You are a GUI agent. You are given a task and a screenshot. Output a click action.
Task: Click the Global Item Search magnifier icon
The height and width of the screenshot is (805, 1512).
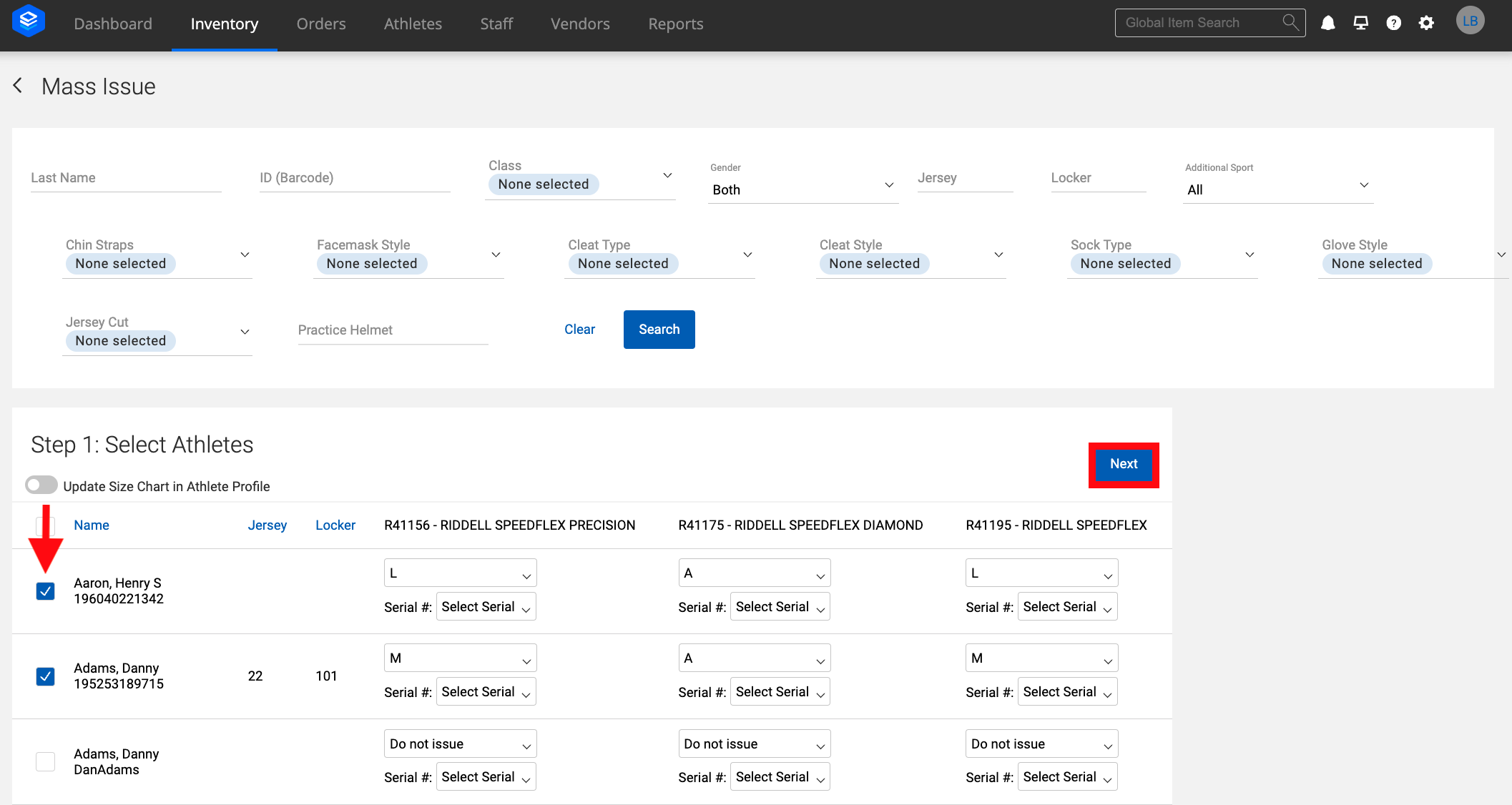coord(1290,22)
